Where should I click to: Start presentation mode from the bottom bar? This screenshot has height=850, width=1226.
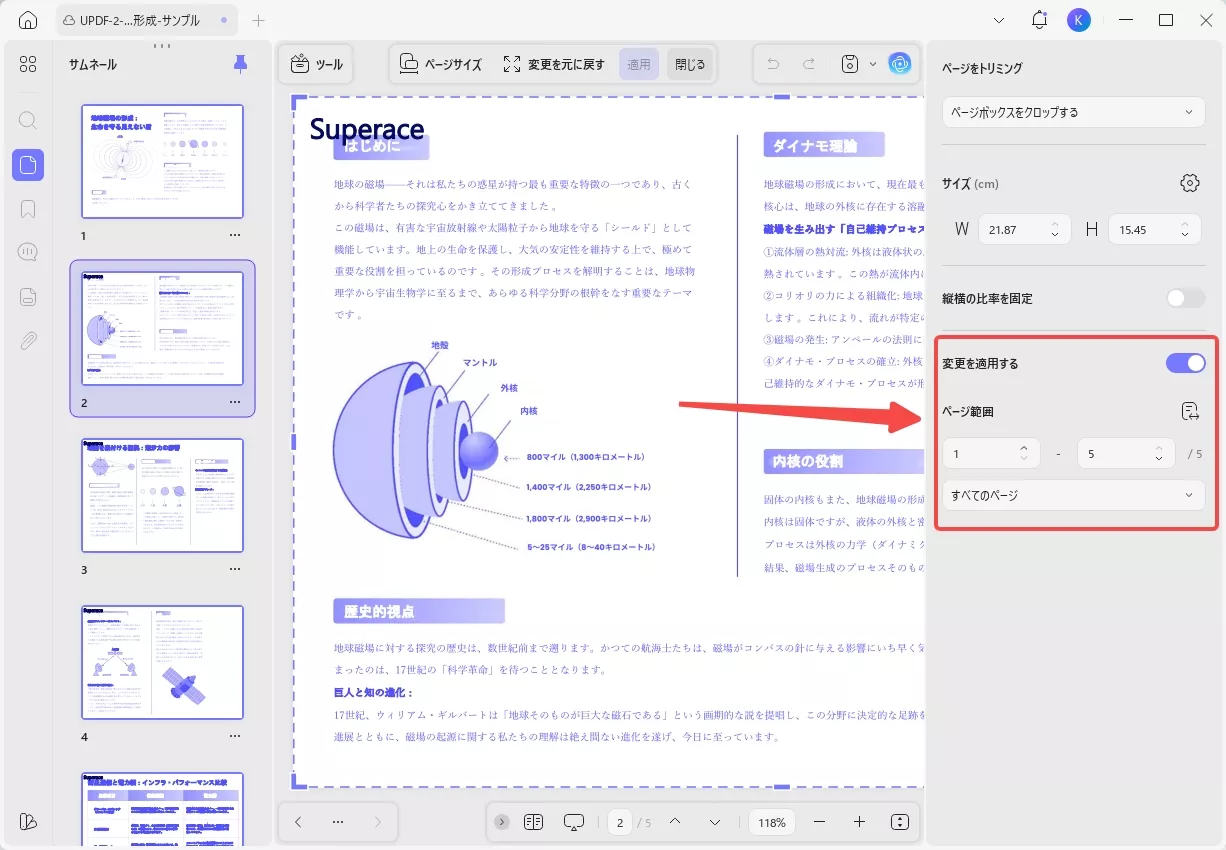pyautogui.click(x=573, y=821)
